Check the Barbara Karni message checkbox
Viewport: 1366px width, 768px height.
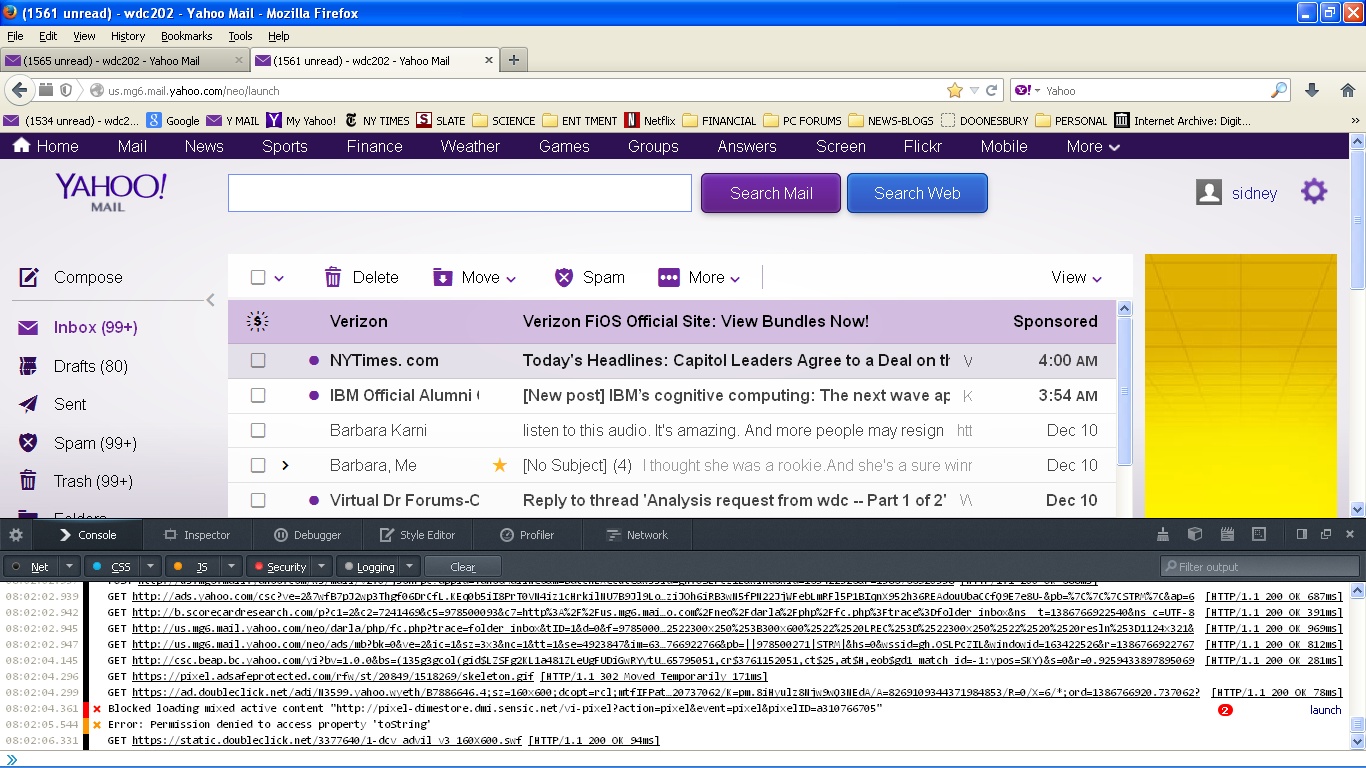pyautogui.click(x=258, y=430)
